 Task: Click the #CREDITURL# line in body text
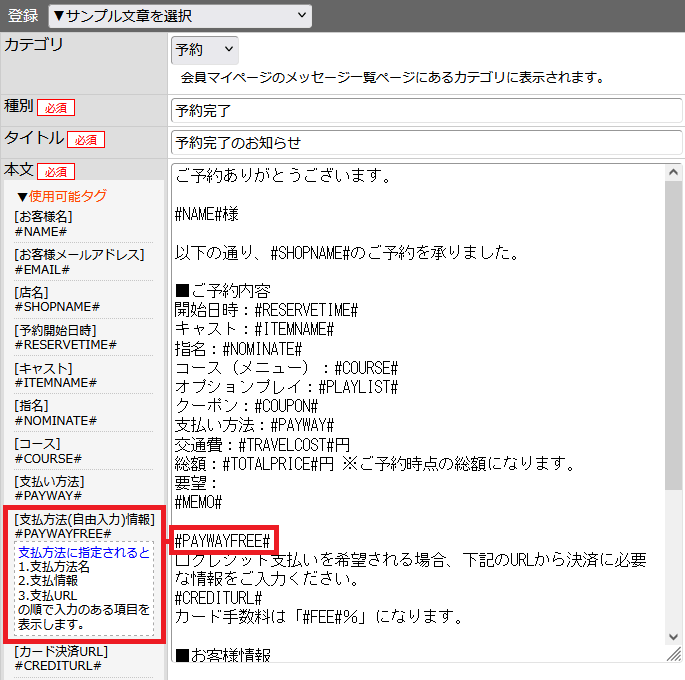(x=218, y=598)
